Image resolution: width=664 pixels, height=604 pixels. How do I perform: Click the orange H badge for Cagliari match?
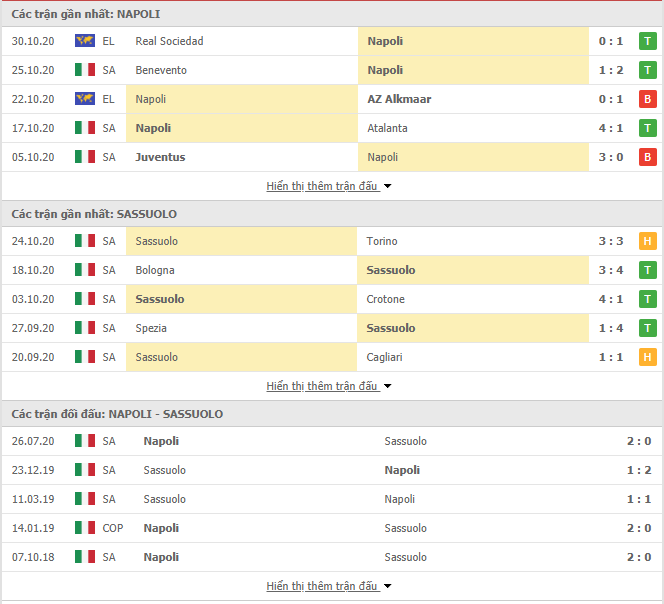647,357
